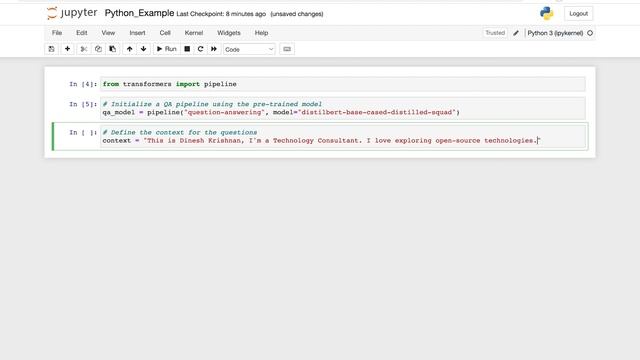Open the File menu
The image size is (640, 360).
tap(57, 33)
